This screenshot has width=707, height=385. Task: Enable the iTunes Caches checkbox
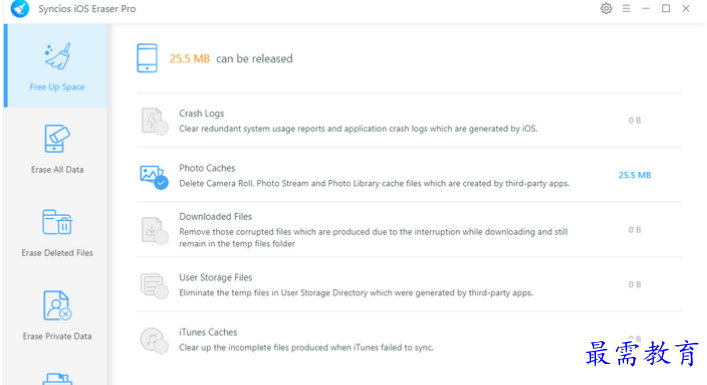[x=161, y=346]
